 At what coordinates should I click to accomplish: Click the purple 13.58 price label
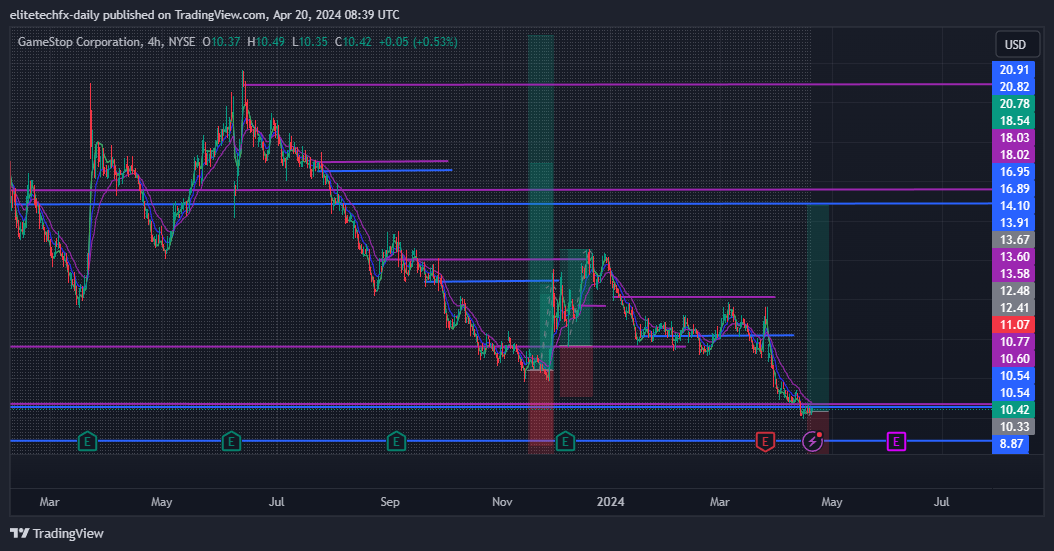(1014, 273)
